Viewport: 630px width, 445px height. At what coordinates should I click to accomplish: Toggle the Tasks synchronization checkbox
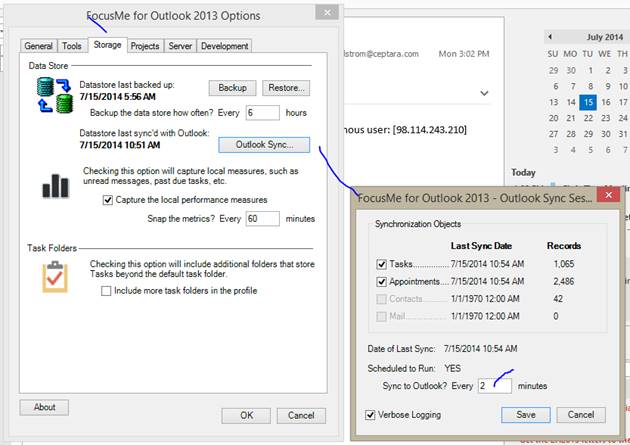pos(381,264)
